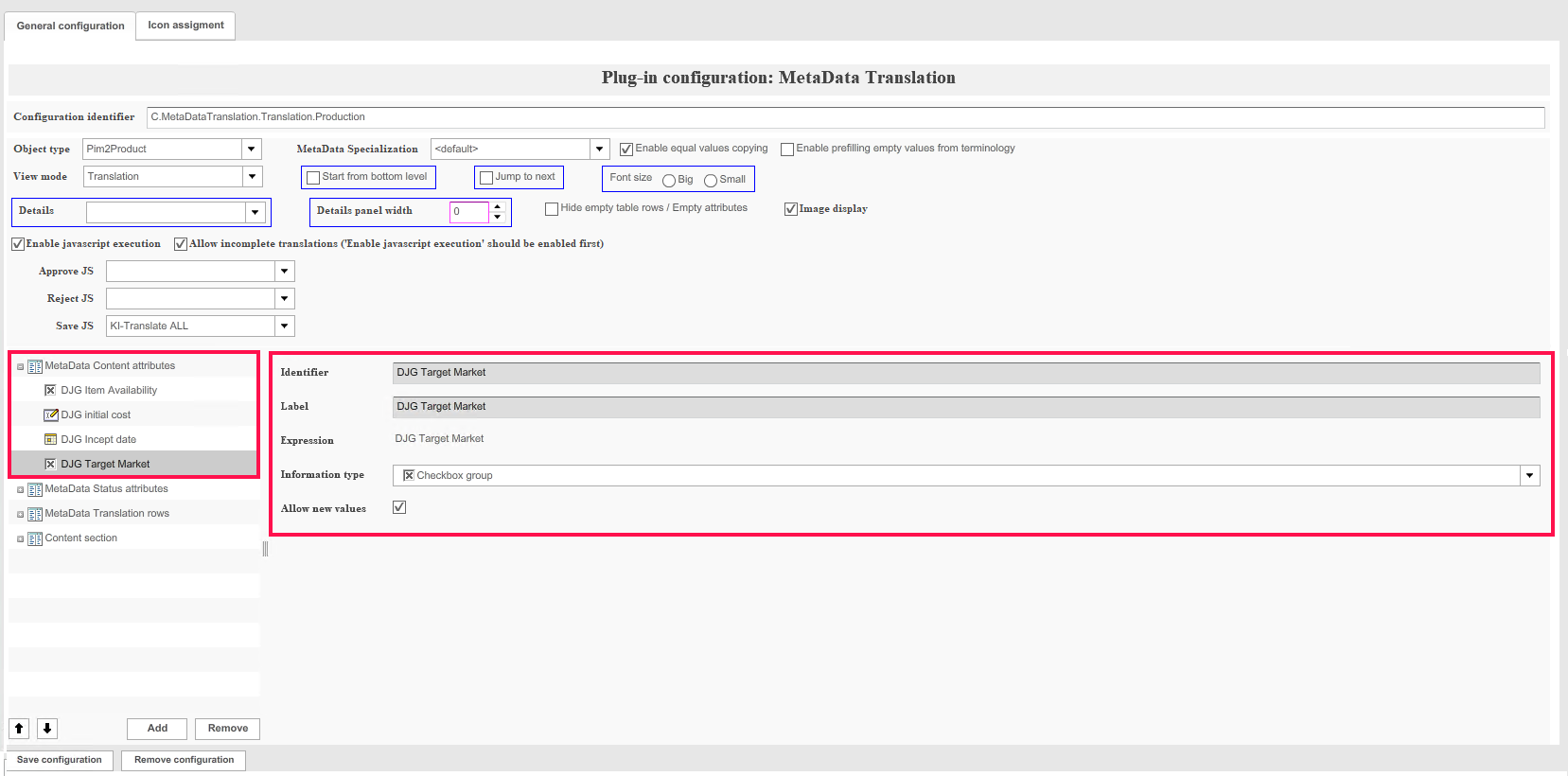Toggle Image display checkbox

791,208
